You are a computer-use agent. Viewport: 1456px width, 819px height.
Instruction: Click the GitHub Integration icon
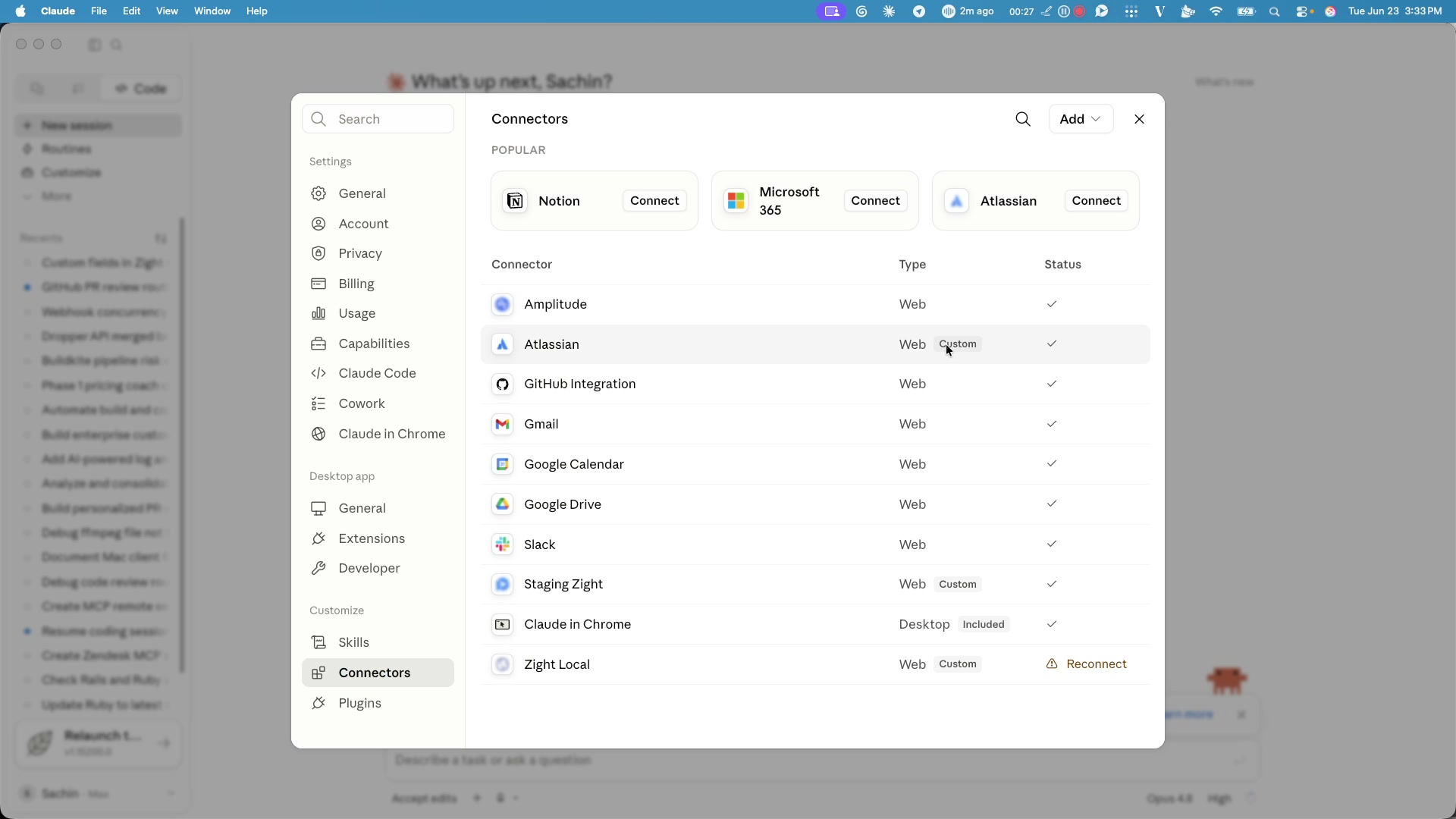[502, 384]
